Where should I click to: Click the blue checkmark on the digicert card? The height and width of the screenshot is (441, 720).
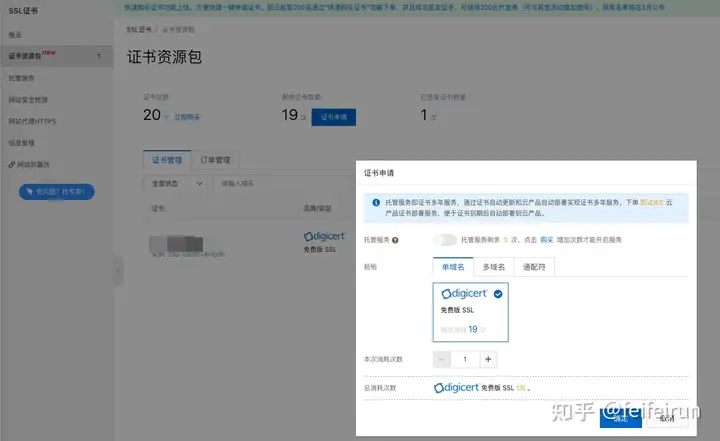pyautogui.click(x=498, y=294)
